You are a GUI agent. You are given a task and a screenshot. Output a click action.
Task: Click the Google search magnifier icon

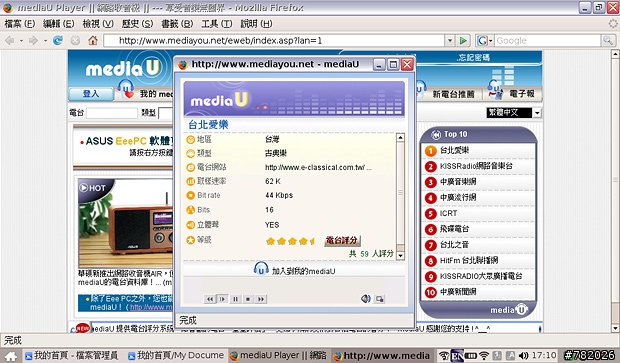(608, 40)
